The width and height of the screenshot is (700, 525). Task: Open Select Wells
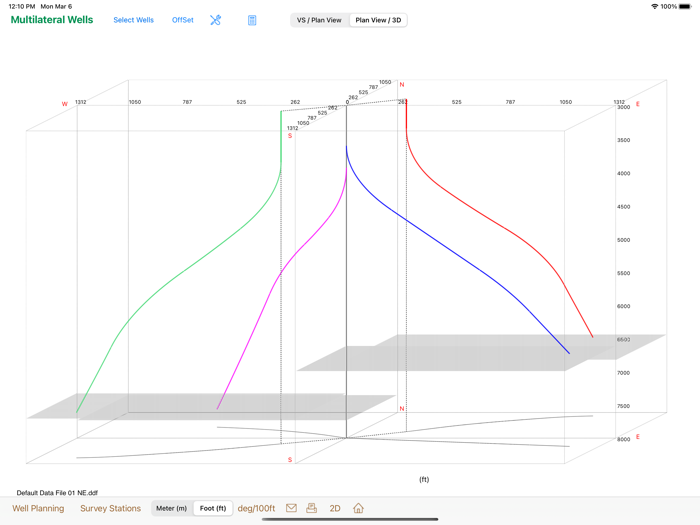coord(133,20)
